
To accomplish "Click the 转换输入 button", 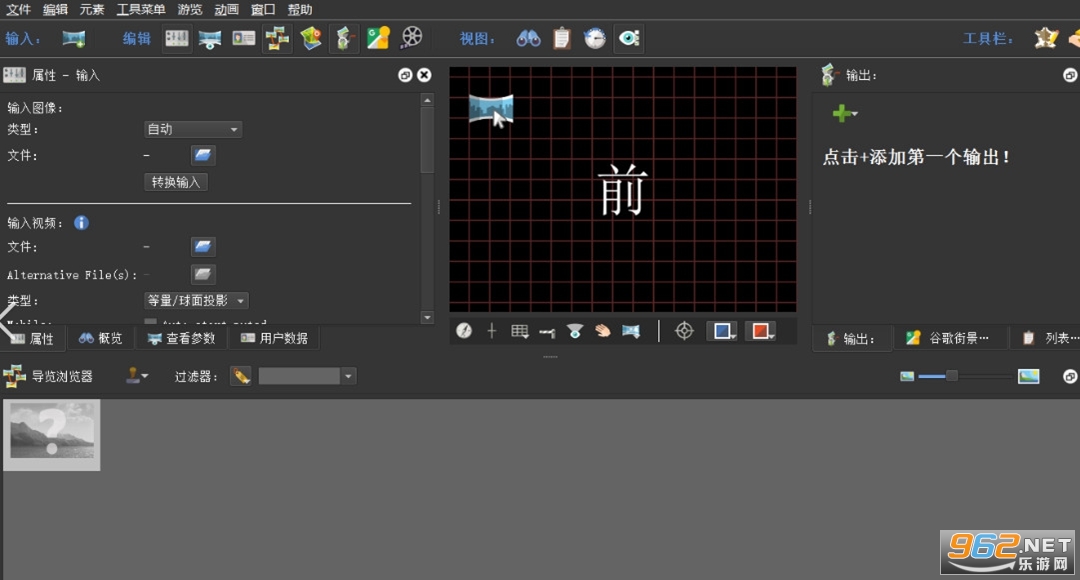I will pos(176,182).
